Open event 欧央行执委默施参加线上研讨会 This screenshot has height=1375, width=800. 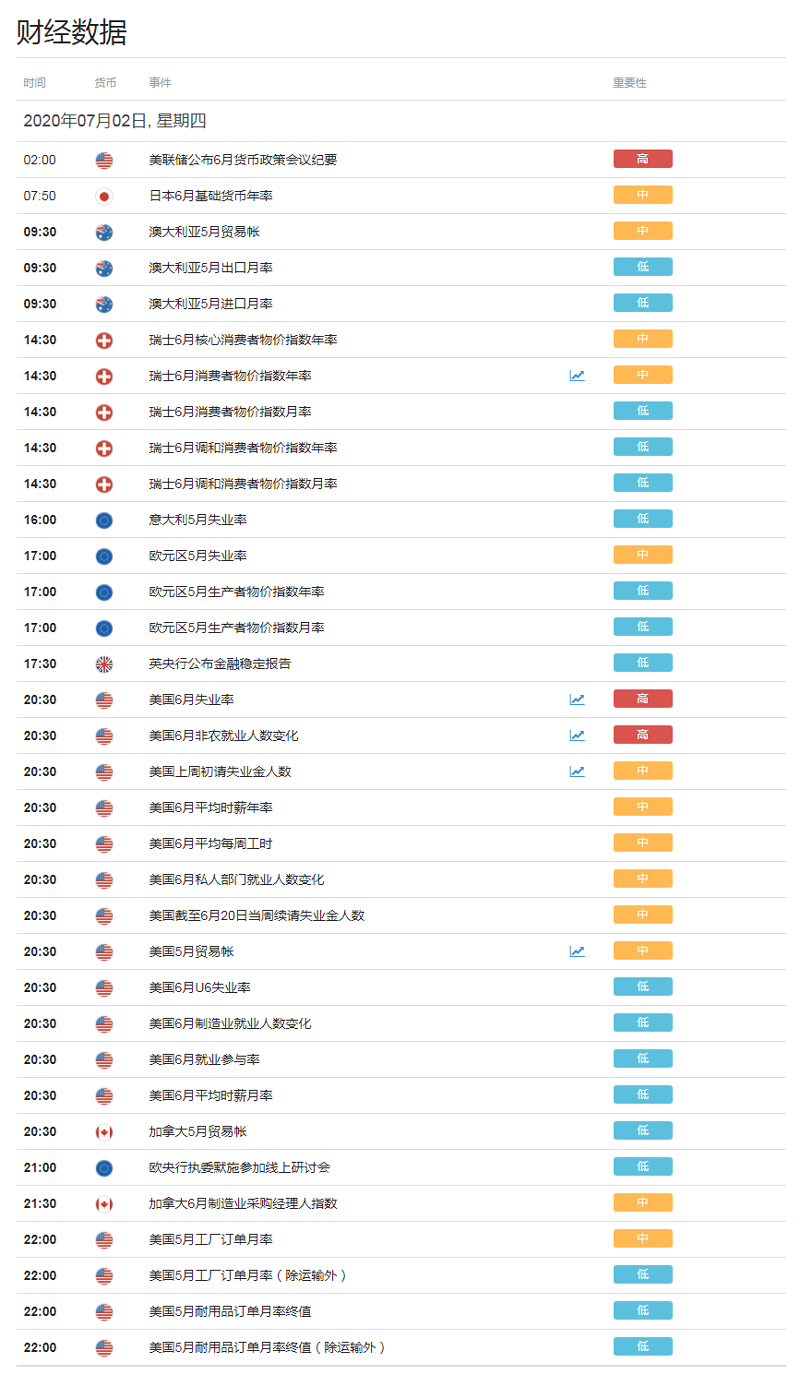pyautogui.click(x=239, y=1168)
